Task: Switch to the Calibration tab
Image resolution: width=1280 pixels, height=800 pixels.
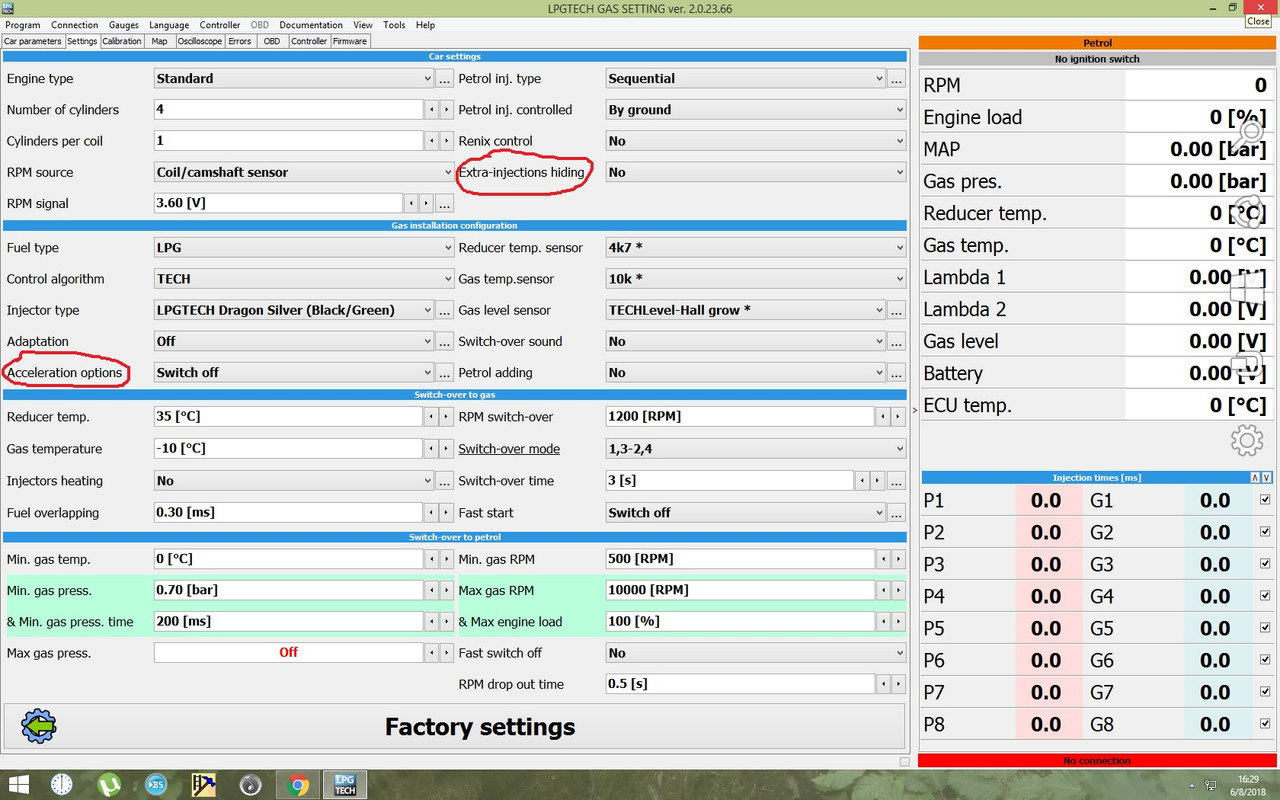Action: (x=122, y=41)
